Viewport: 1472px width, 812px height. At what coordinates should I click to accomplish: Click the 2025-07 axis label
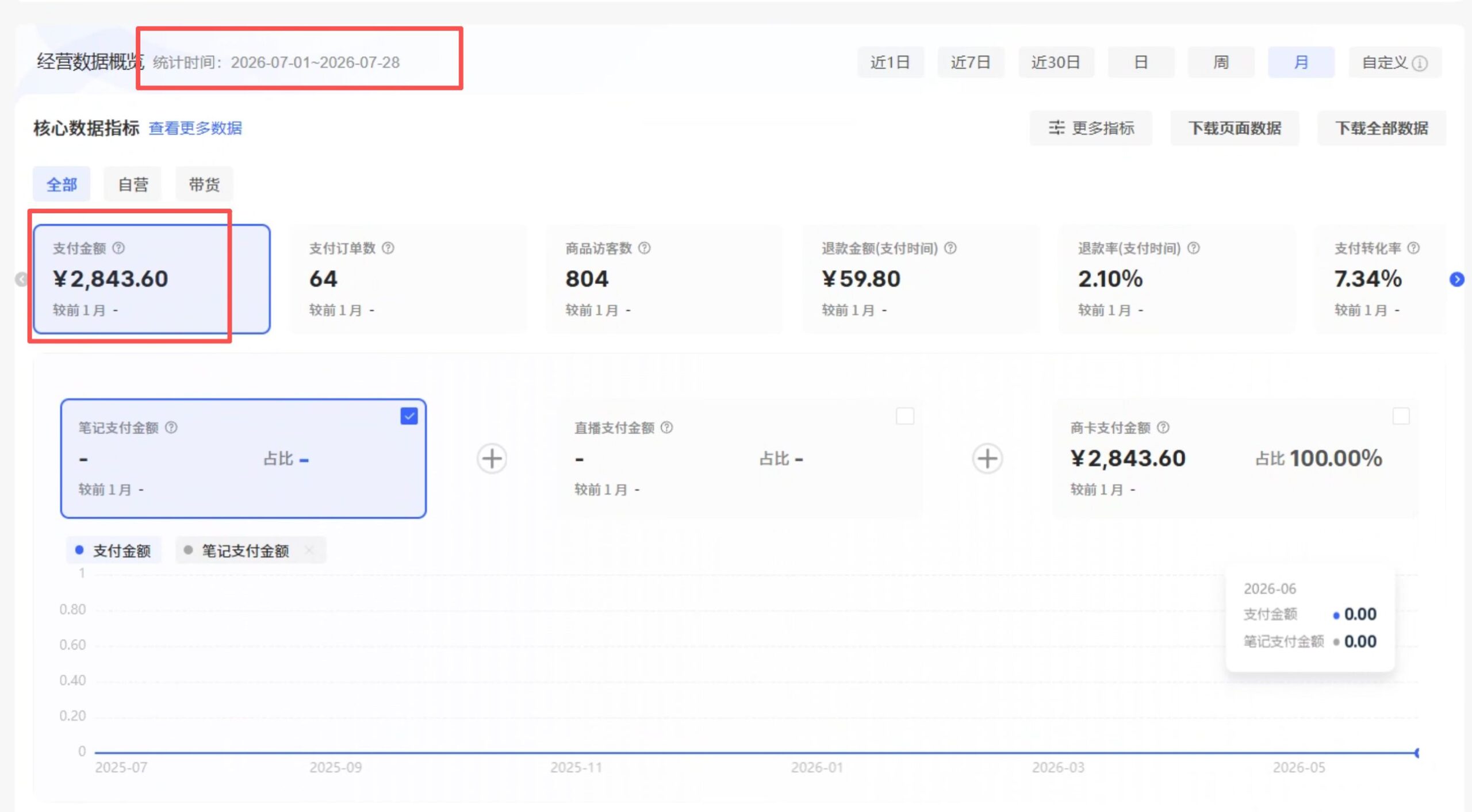[121, 768]
